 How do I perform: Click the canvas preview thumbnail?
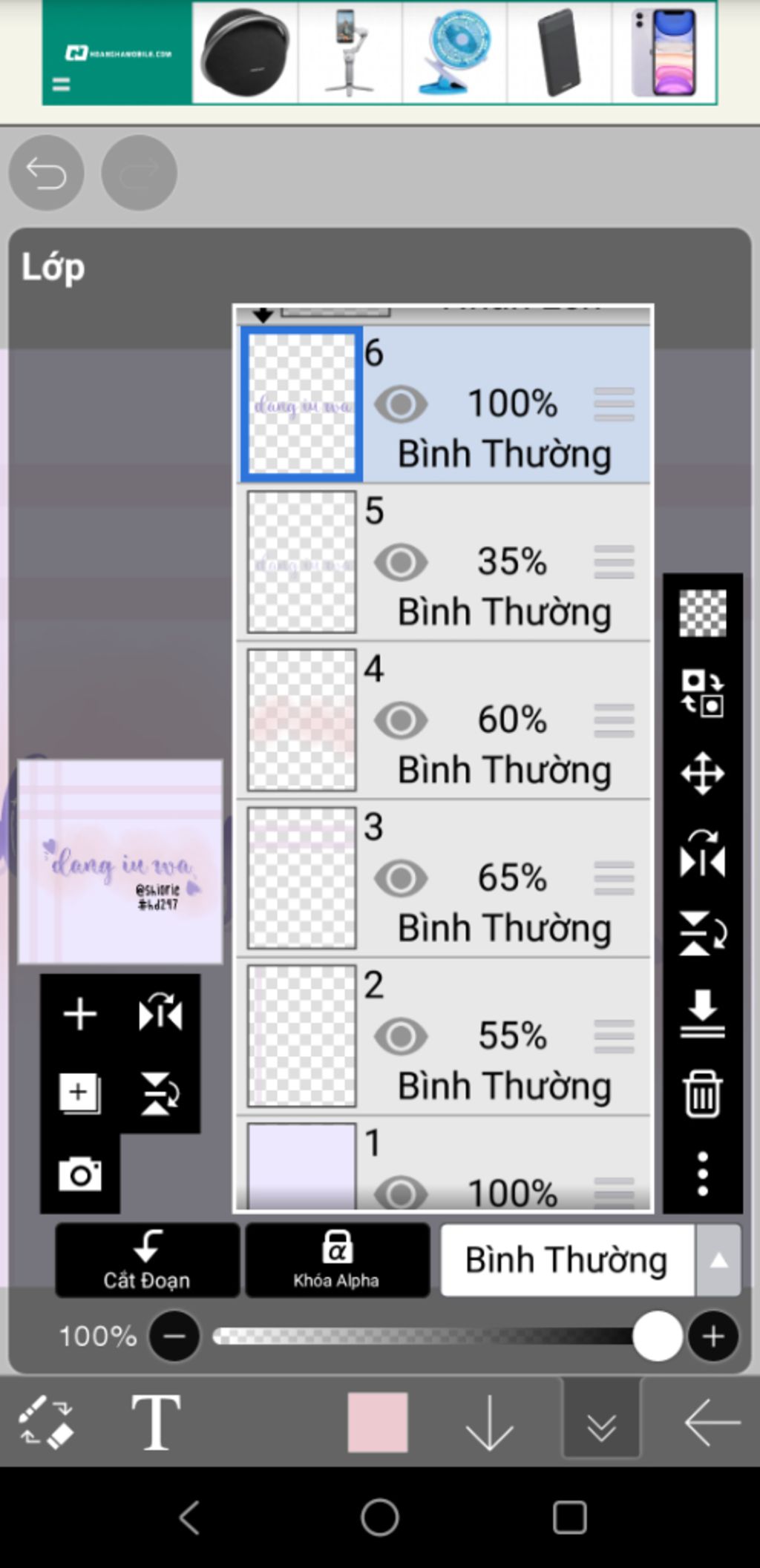120,862
